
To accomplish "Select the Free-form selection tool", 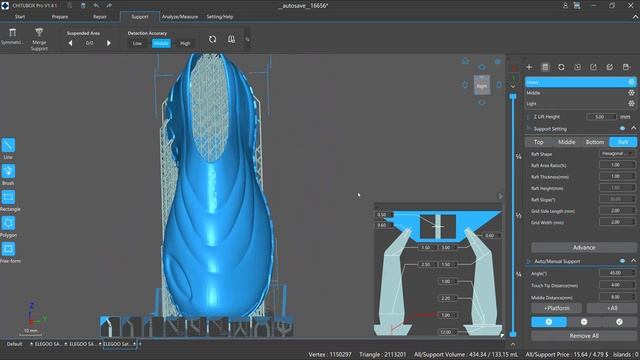I will (x=8, y=249).
